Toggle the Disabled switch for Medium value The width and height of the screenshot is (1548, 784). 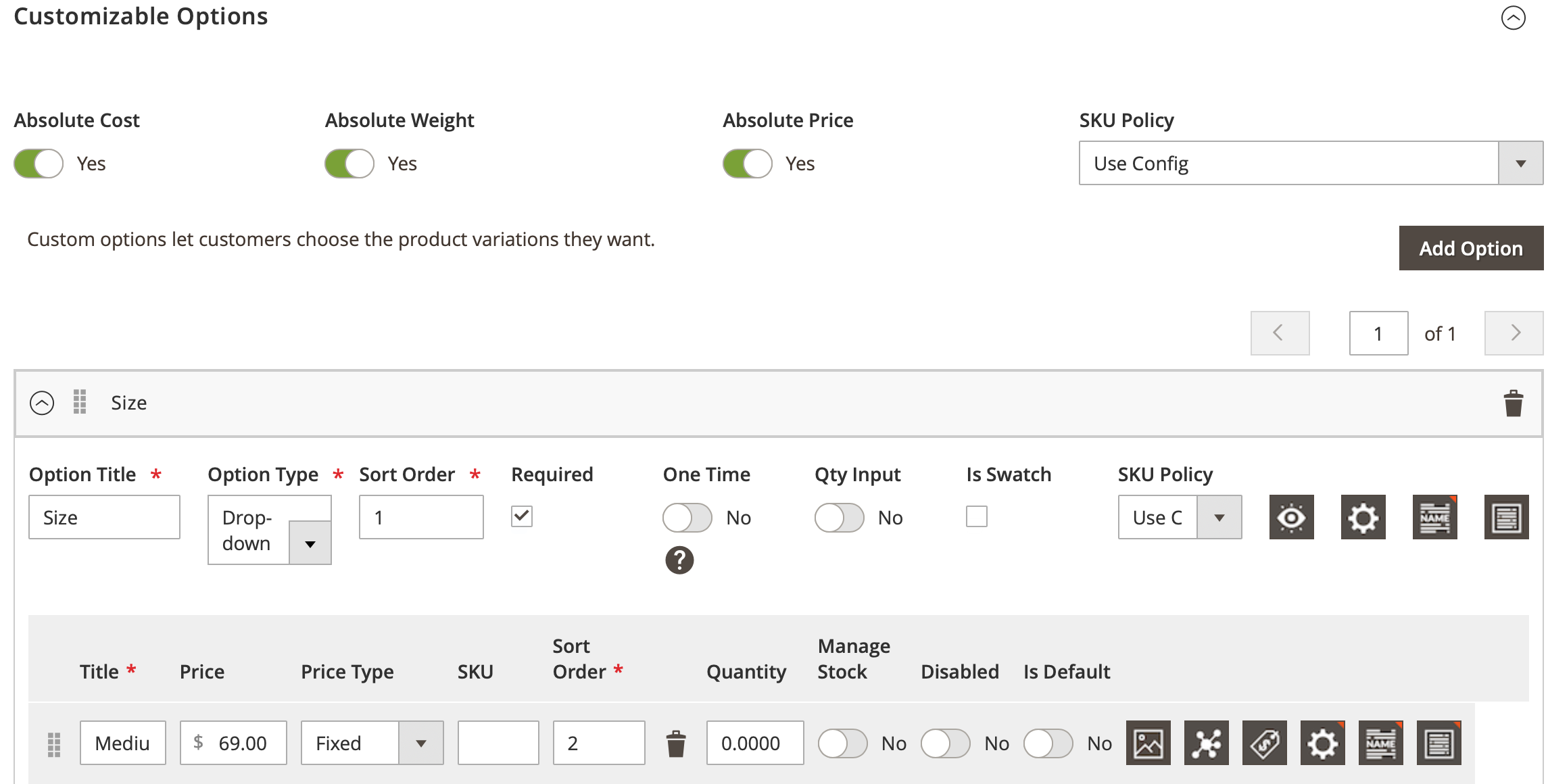click(x=946, y=743)
